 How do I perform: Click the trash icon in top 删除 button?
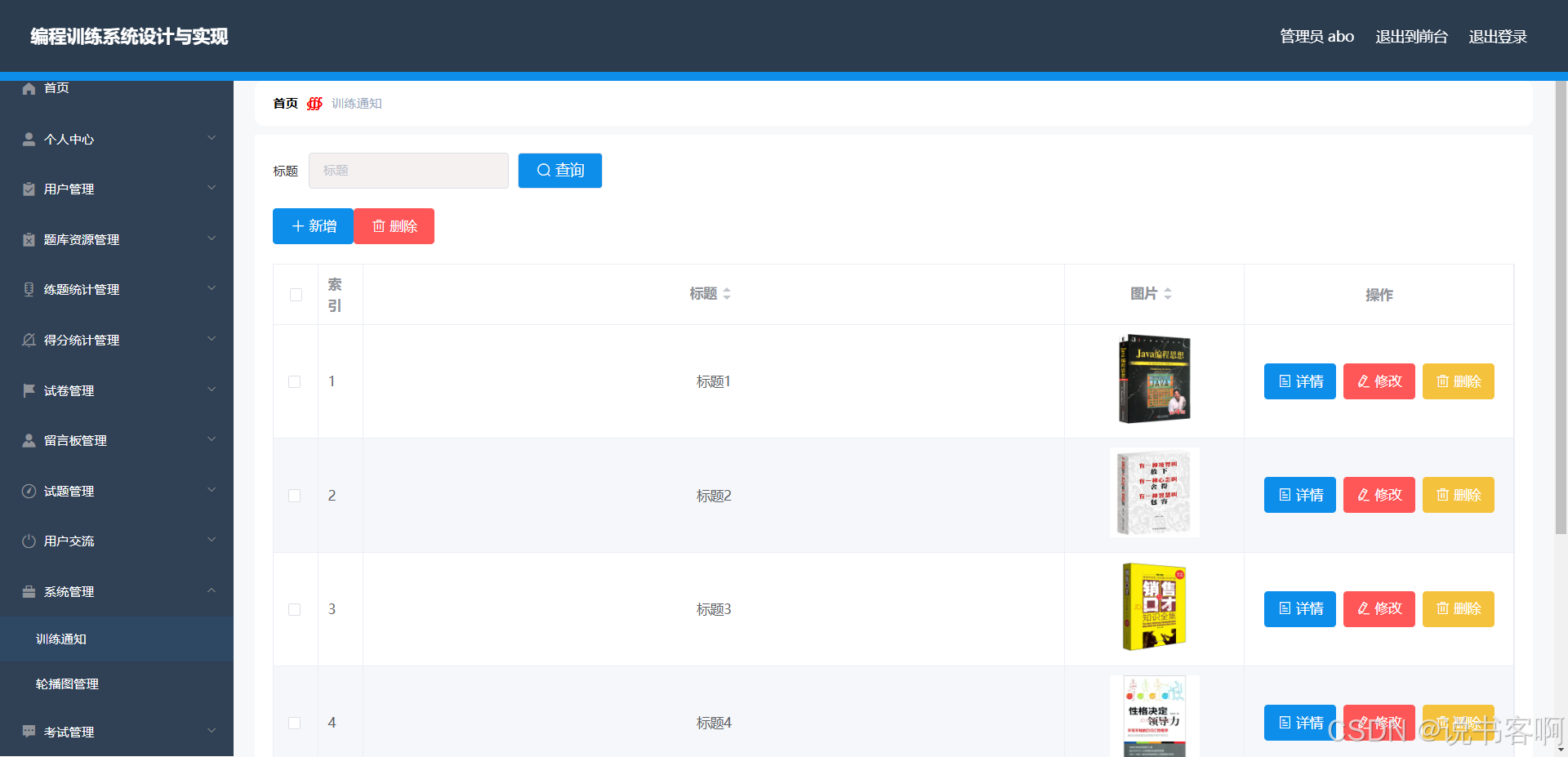coord(379,226)
